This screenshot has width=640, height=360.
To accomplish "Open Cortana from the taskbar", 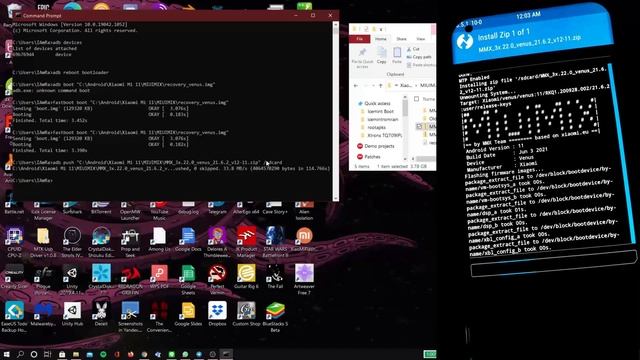I will pos(34,354).
